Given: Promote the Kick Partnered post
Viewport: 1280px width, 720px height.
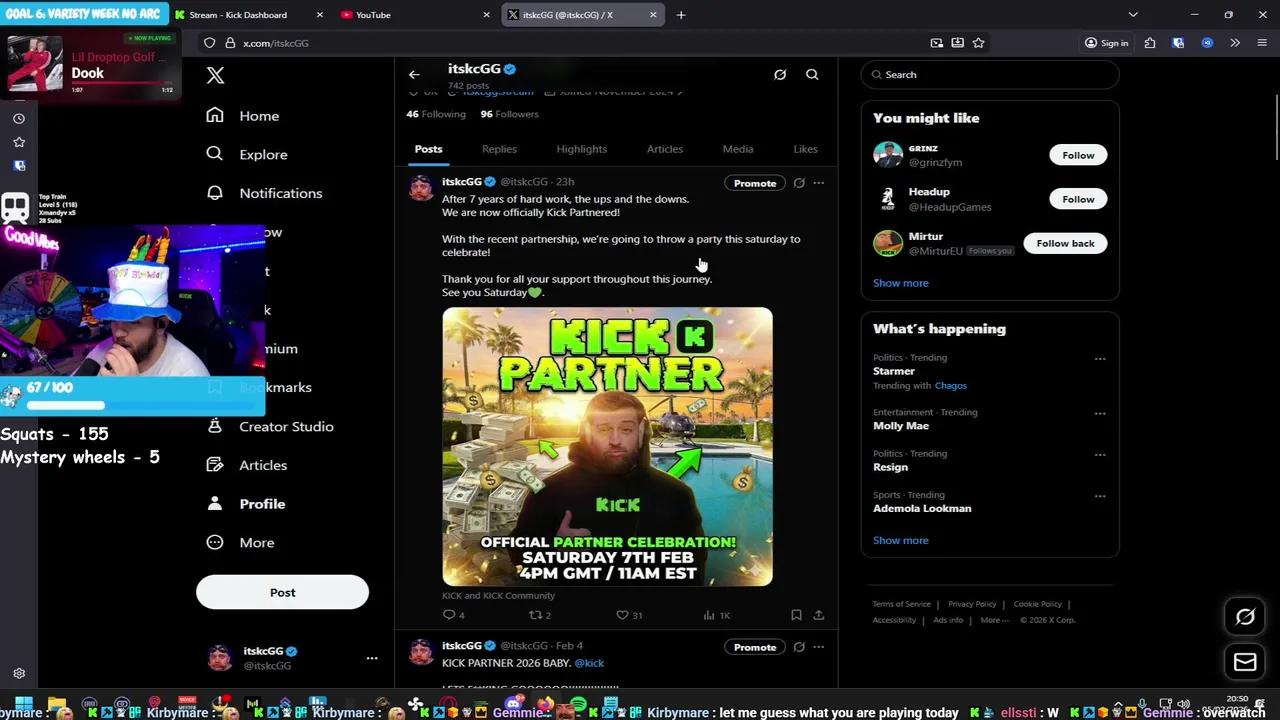Looking at the screenshot, I should point(755,183).
